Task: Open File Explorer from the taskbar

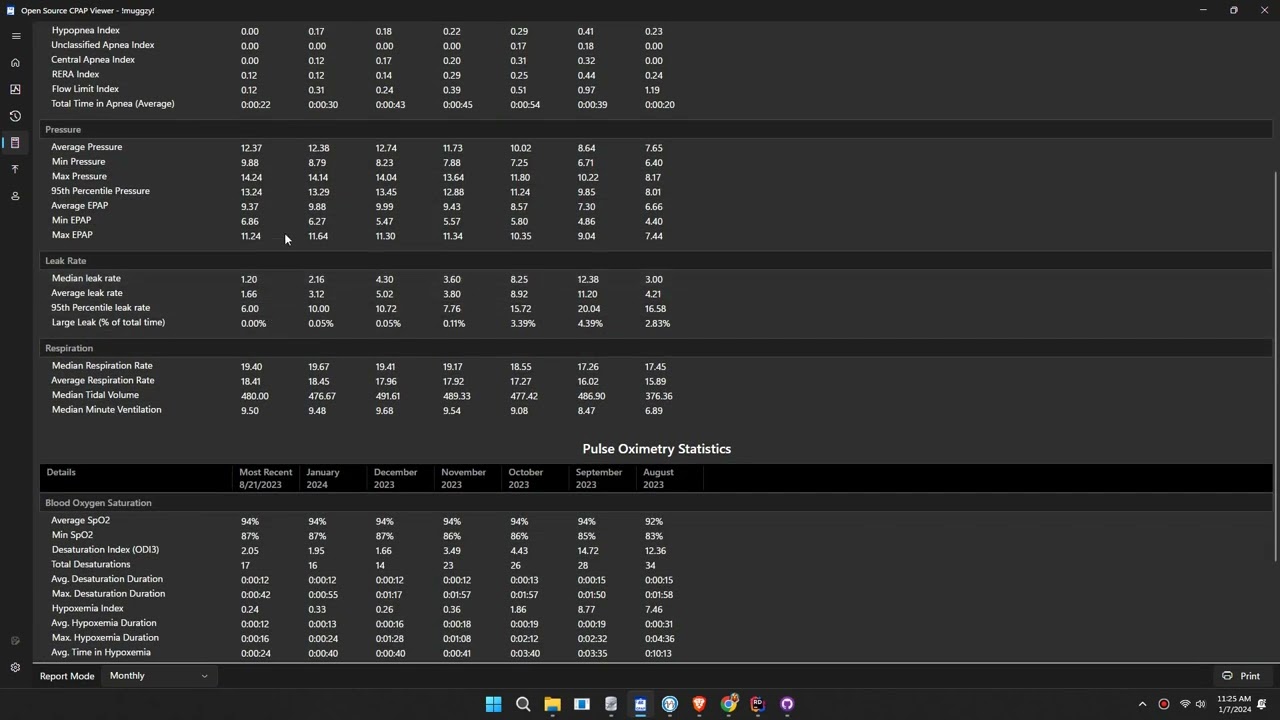Action: click(552, 704)
